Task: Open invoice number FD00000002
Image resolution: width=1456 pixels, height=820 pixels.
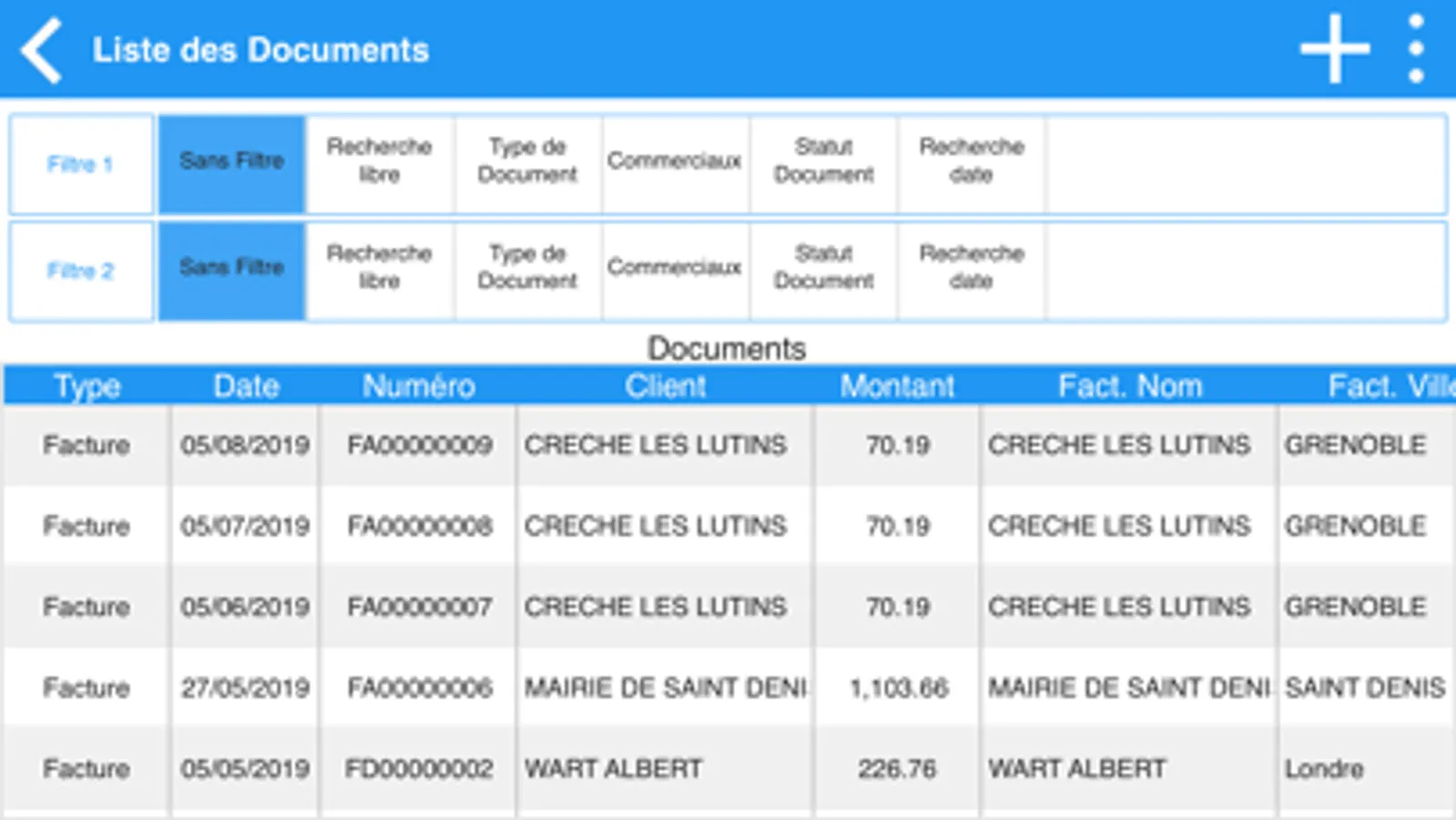Action: pyautogui.click(x=419, y=769)
